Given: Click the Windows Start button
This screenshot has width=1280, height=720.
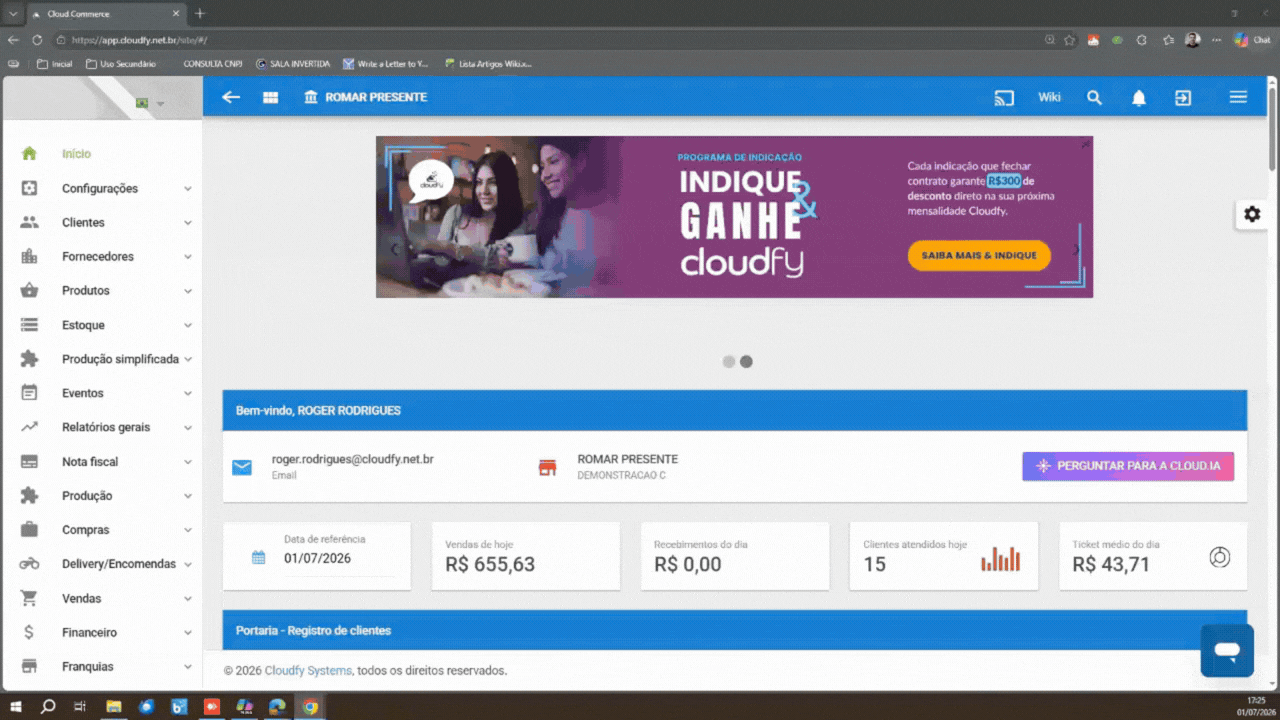Looking at the screenshot, I should (16, 706).
